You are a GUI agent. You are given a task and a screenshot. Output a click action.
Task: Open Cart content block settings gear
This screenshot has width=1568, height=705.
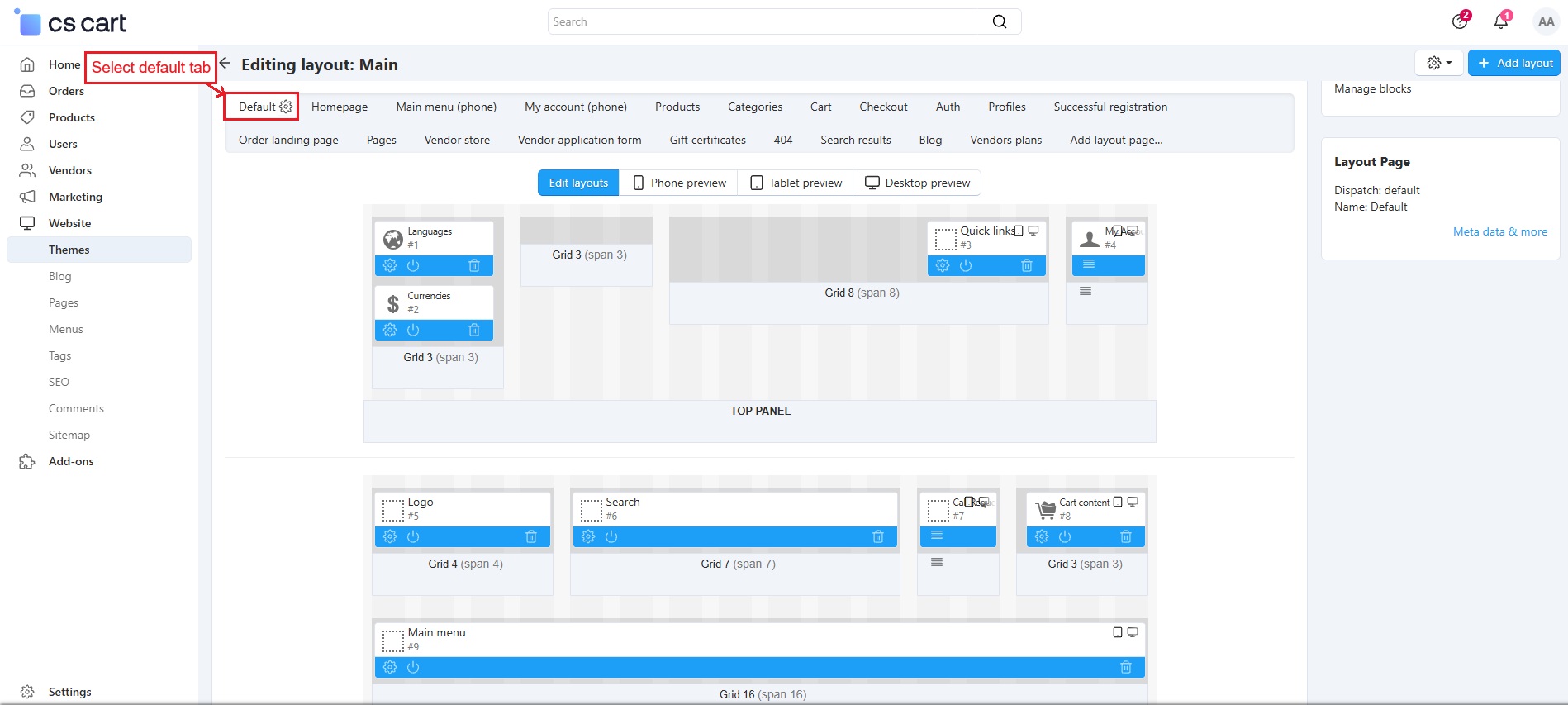click(1042, 536)
